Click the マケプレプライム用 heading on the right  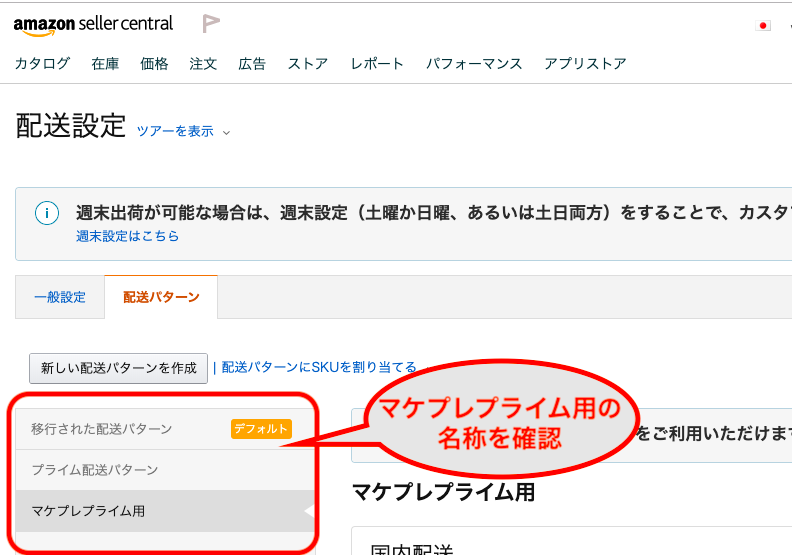click(443, 491)
